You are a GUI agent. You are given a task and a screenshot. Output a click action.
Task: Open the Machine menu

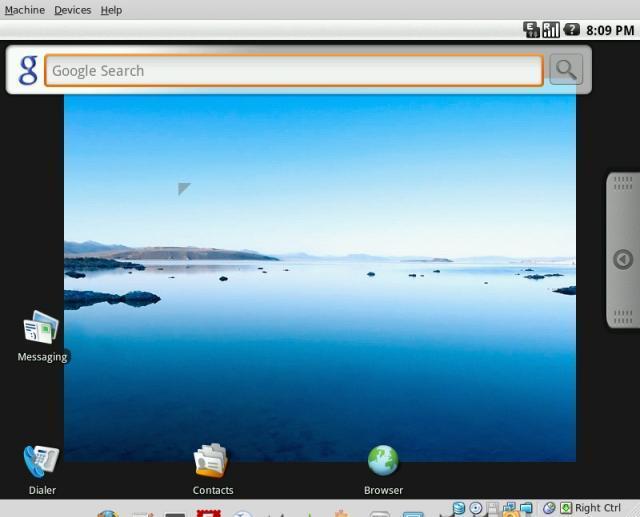25,10
